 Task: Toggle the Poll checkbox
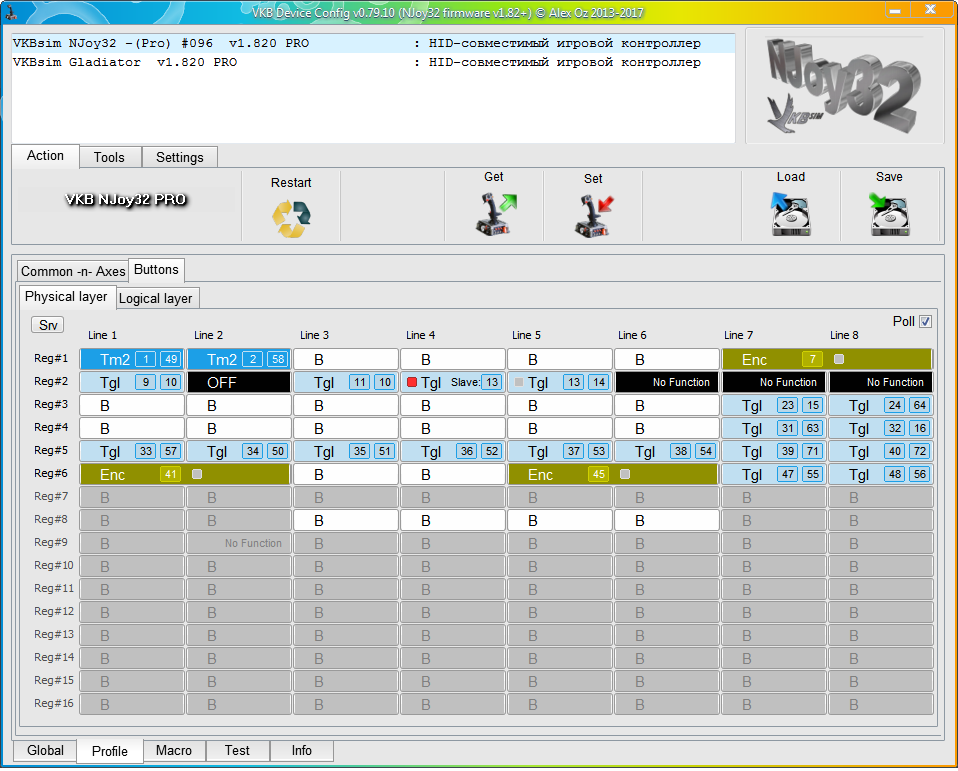pyautogui.click(x=926, y=321)
